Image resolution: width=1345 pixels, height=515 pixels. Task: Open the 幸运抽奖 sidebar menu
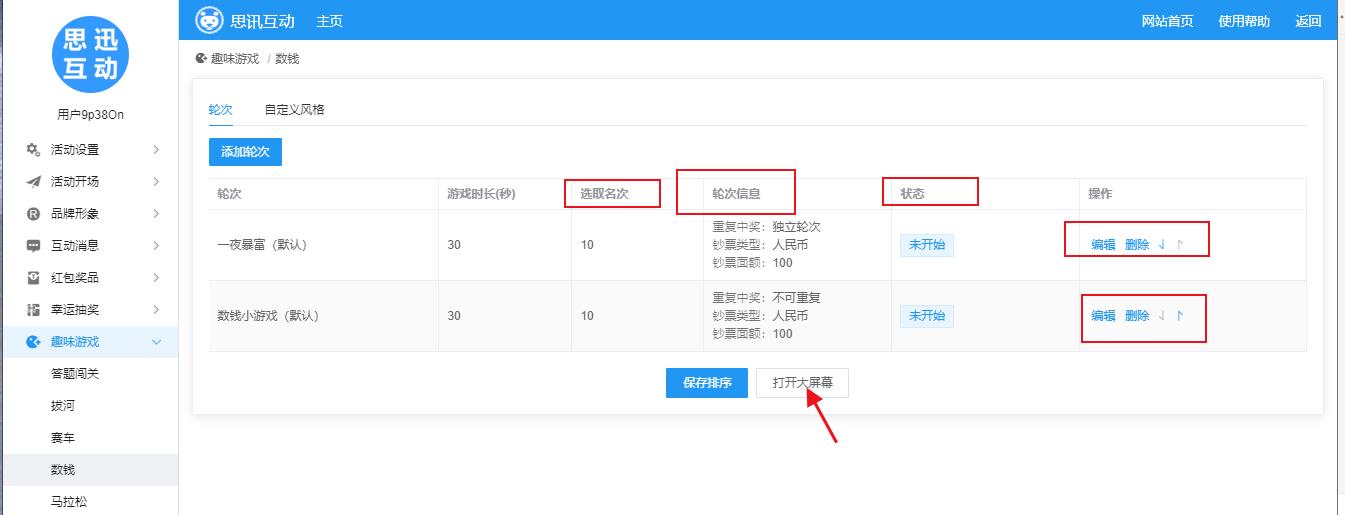(89, 310)
